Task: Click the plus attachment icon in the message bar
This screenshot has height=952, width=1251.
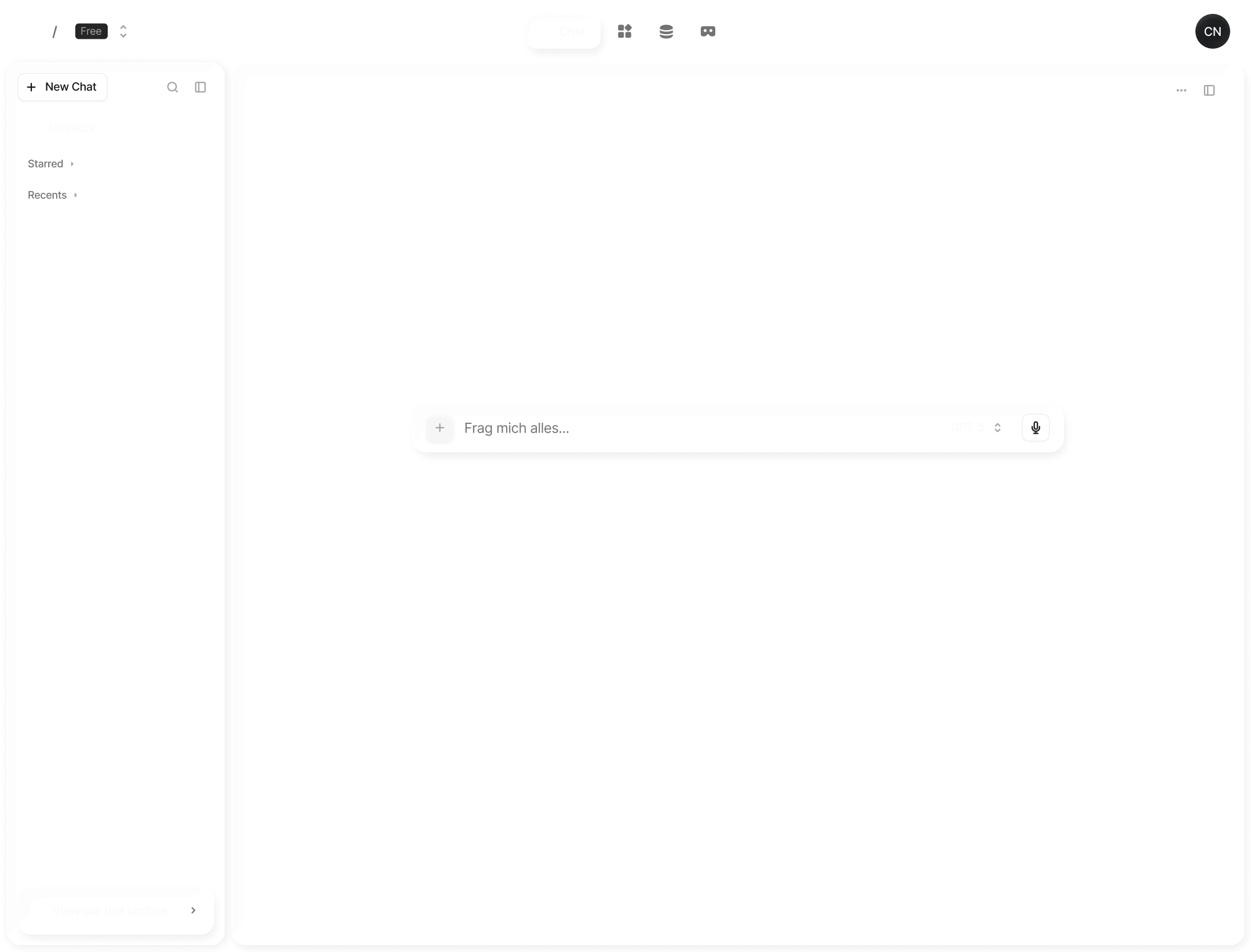Action: pos(440,428)
